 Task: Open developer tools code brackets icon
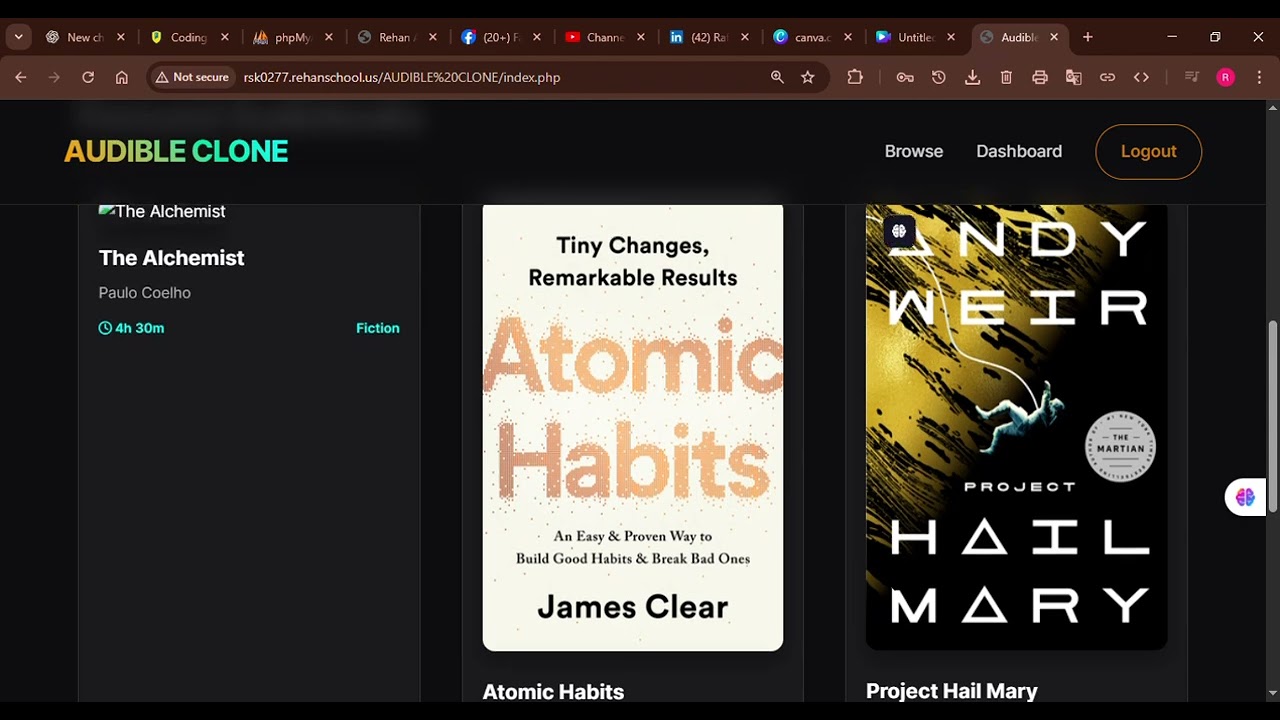pos(1141,77)
